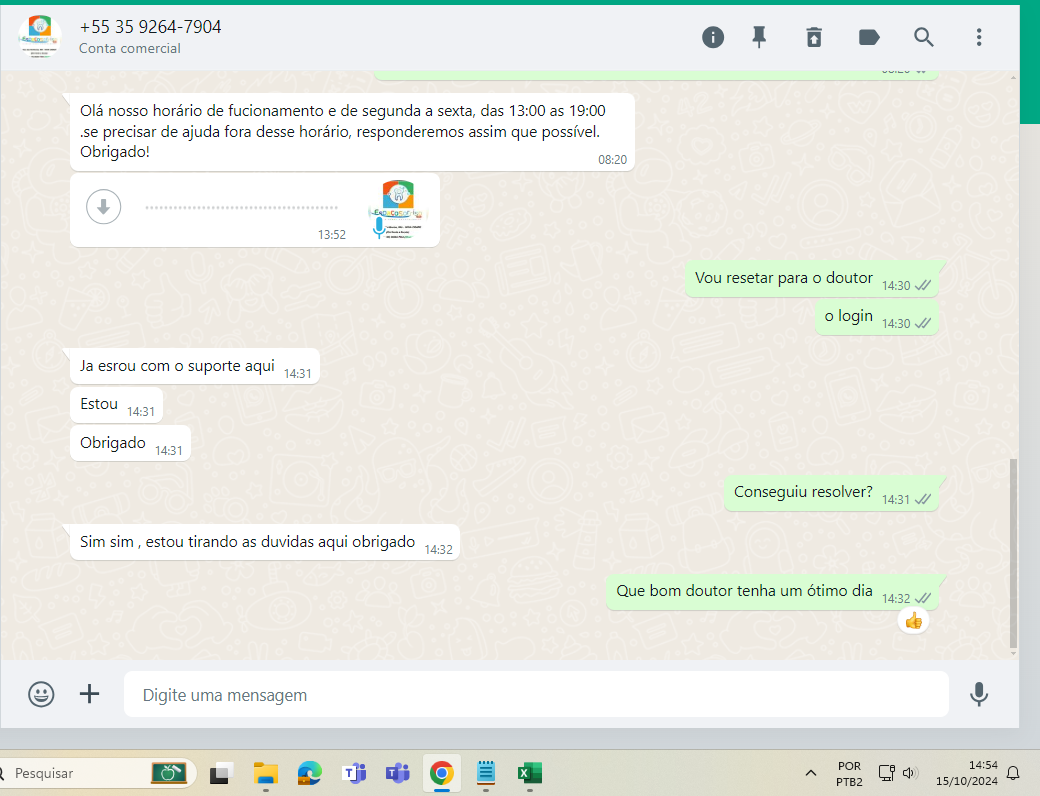Open Excel from the taskbar
1040x796 pixels.
(529, 773)
